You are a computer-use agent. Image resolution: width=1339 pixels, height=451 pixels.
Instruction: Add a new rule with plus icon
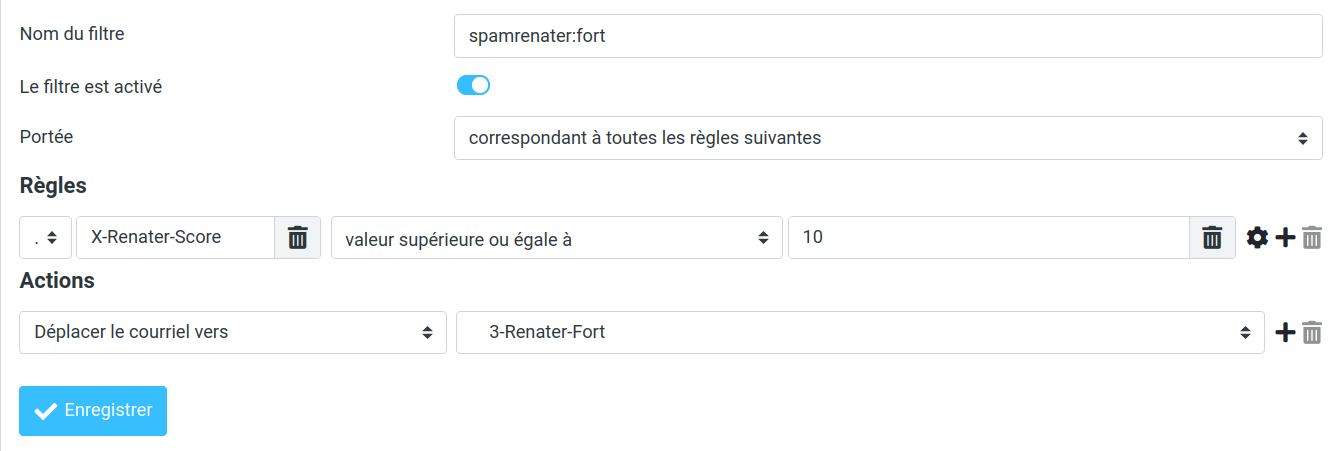(x=1286, y=238)
